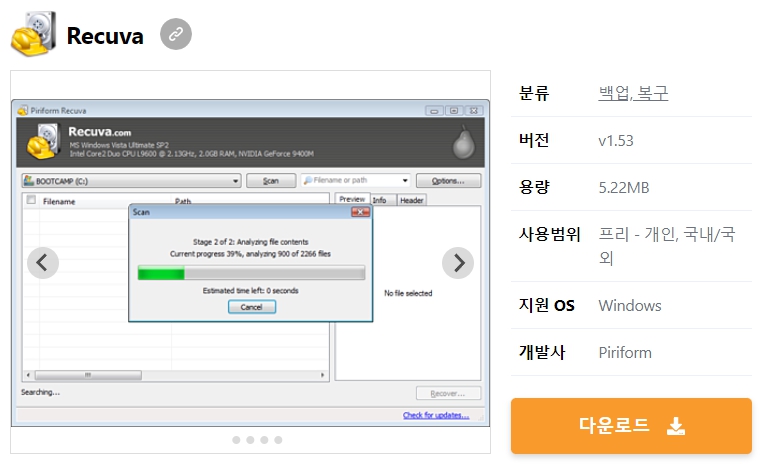
Task: Click the Recuva title heading
Action: 105,36
